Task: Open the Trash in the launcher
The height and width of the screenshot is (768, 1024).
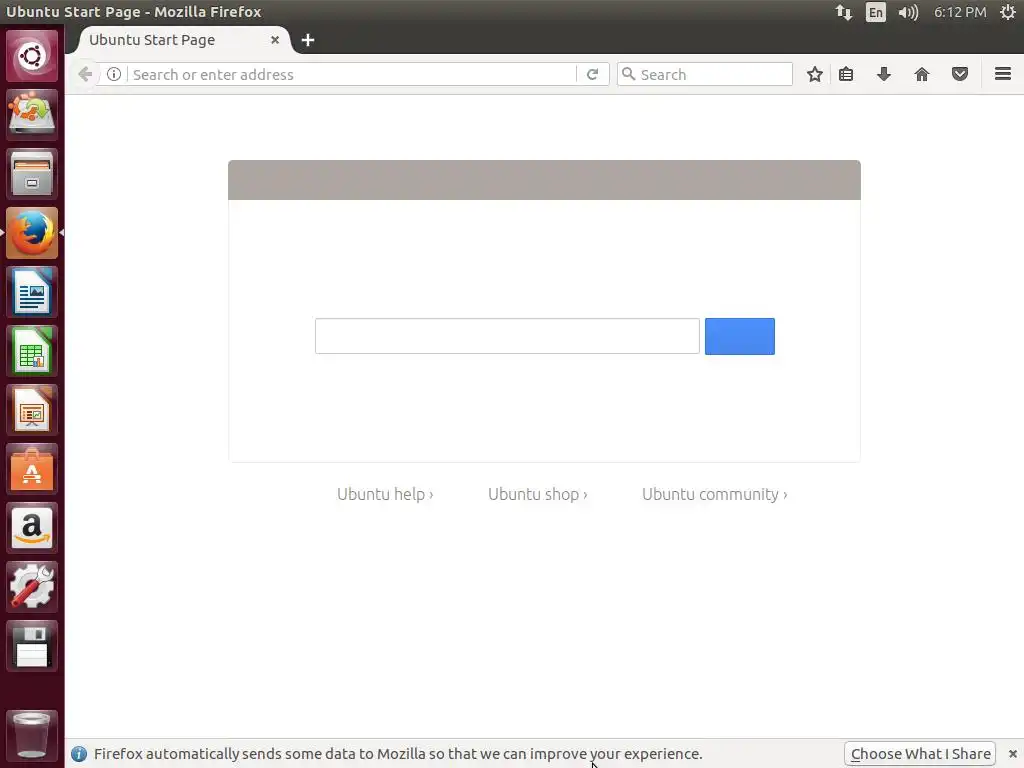Action: tap(31, 735)
